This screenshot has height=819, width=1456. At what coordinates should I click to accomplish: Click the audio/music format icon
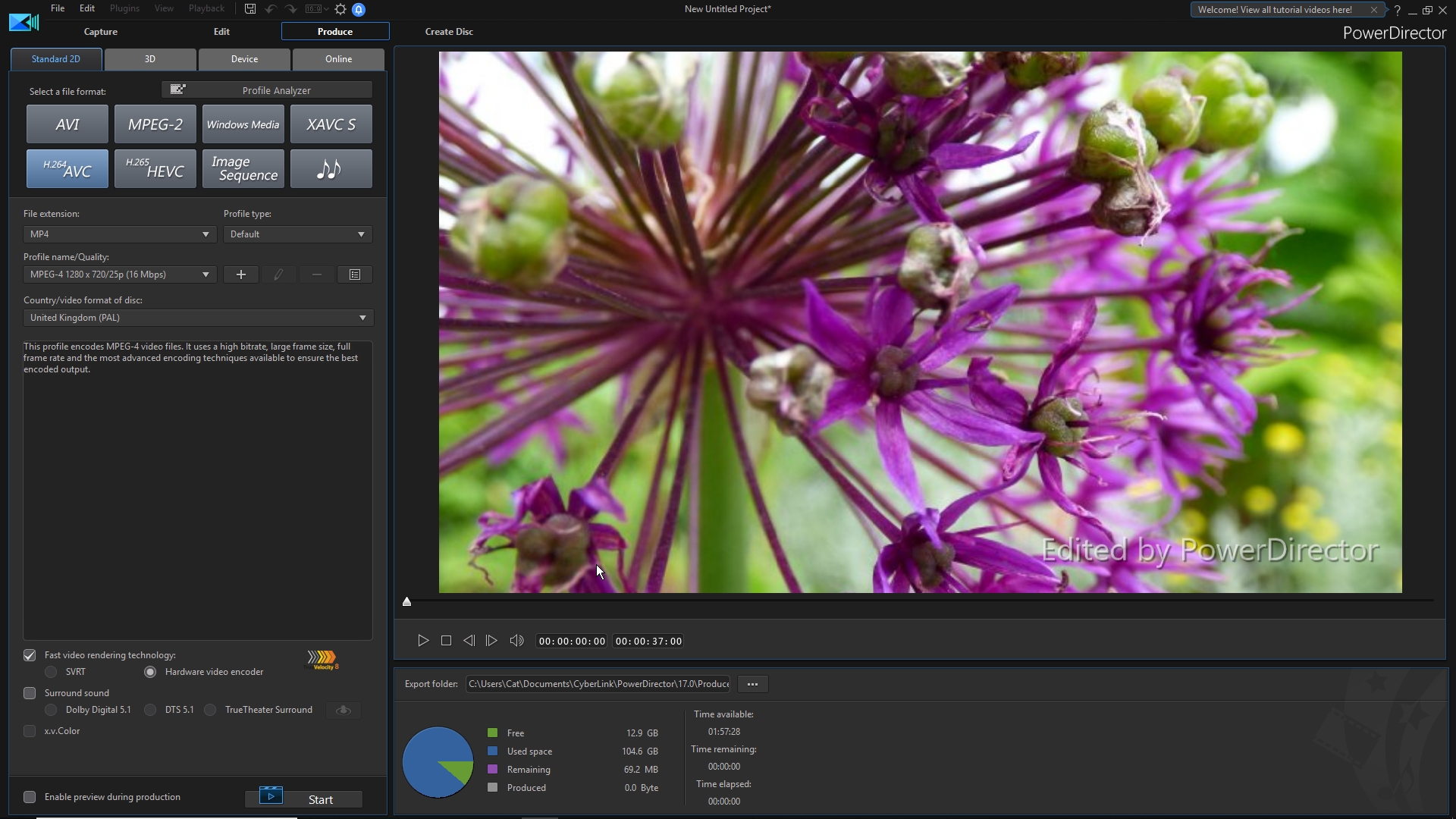pyautogui.click(x=330, y=168)
